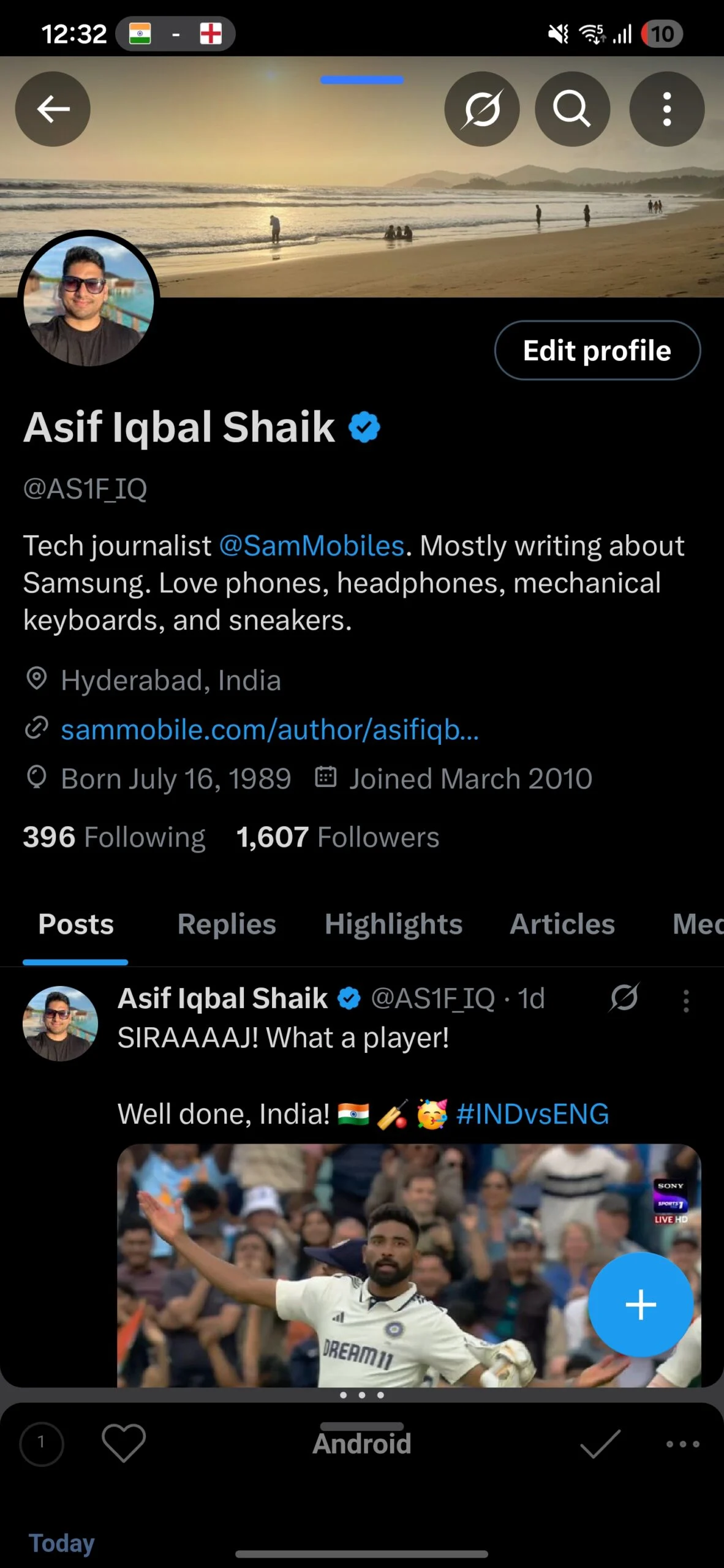The image size is (724, 1568).
Task: Tap the checkmark icon in bottom bar
Action: click(x=600, y=1444)
